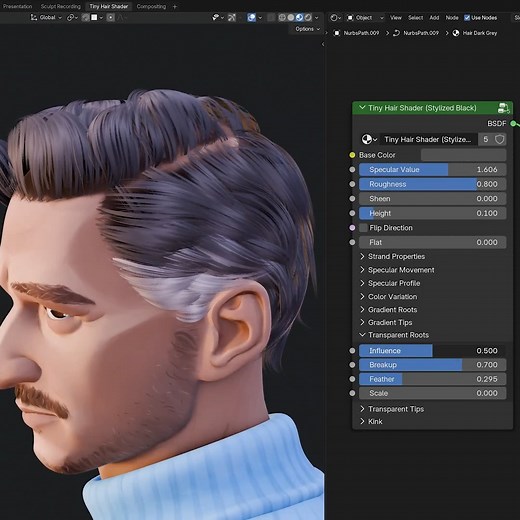This screenshot has height=520, width=520.
Task: Open the Global transform orientation dropdown
Action: click(46, 17)
